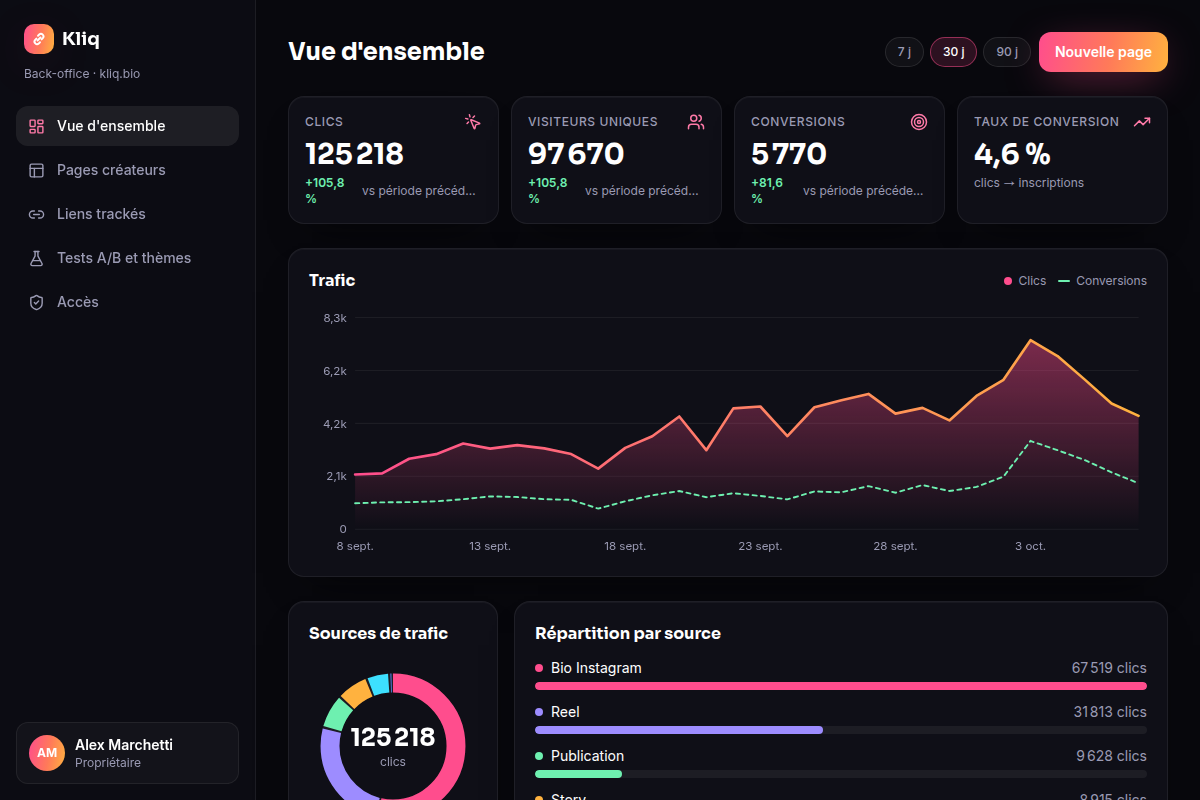Image resolution: width=1200 pixels, height=800 pixels.
Task: Open Tests A/B et thèmes
Action: pyautogui.click(x=127, y=258)
